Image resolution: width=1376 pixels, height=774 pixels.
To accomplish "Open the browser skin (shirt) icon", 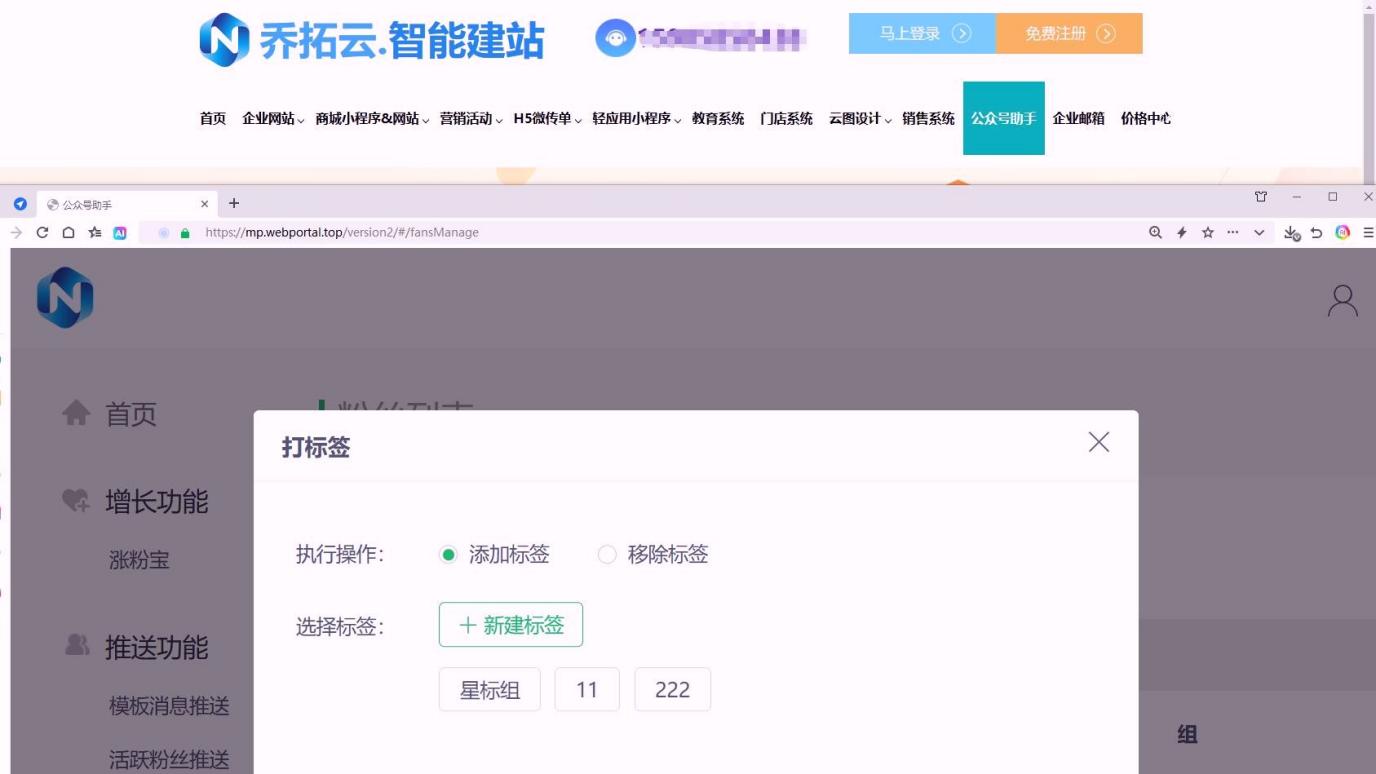I will point(1262,198).
